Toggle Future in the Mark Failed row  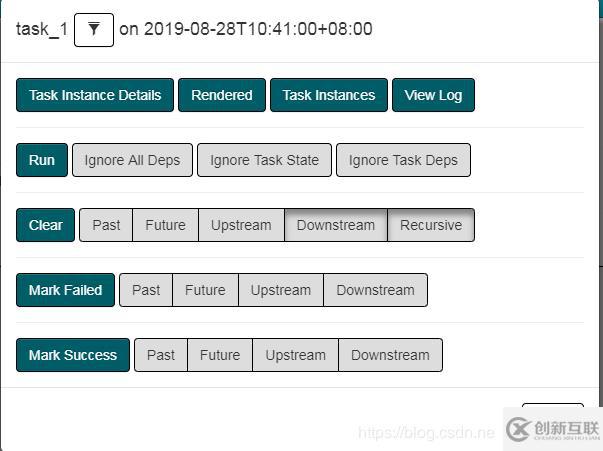[205, 290]
